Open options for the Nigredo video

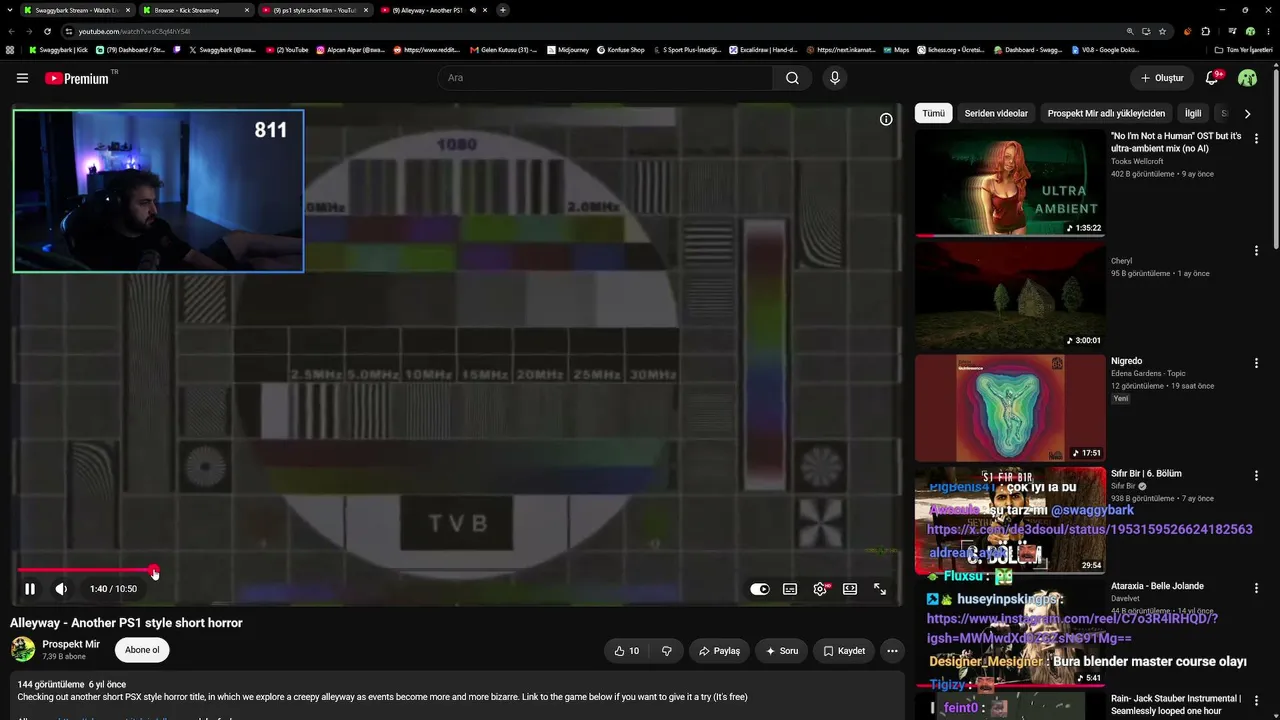point(1256,363)
